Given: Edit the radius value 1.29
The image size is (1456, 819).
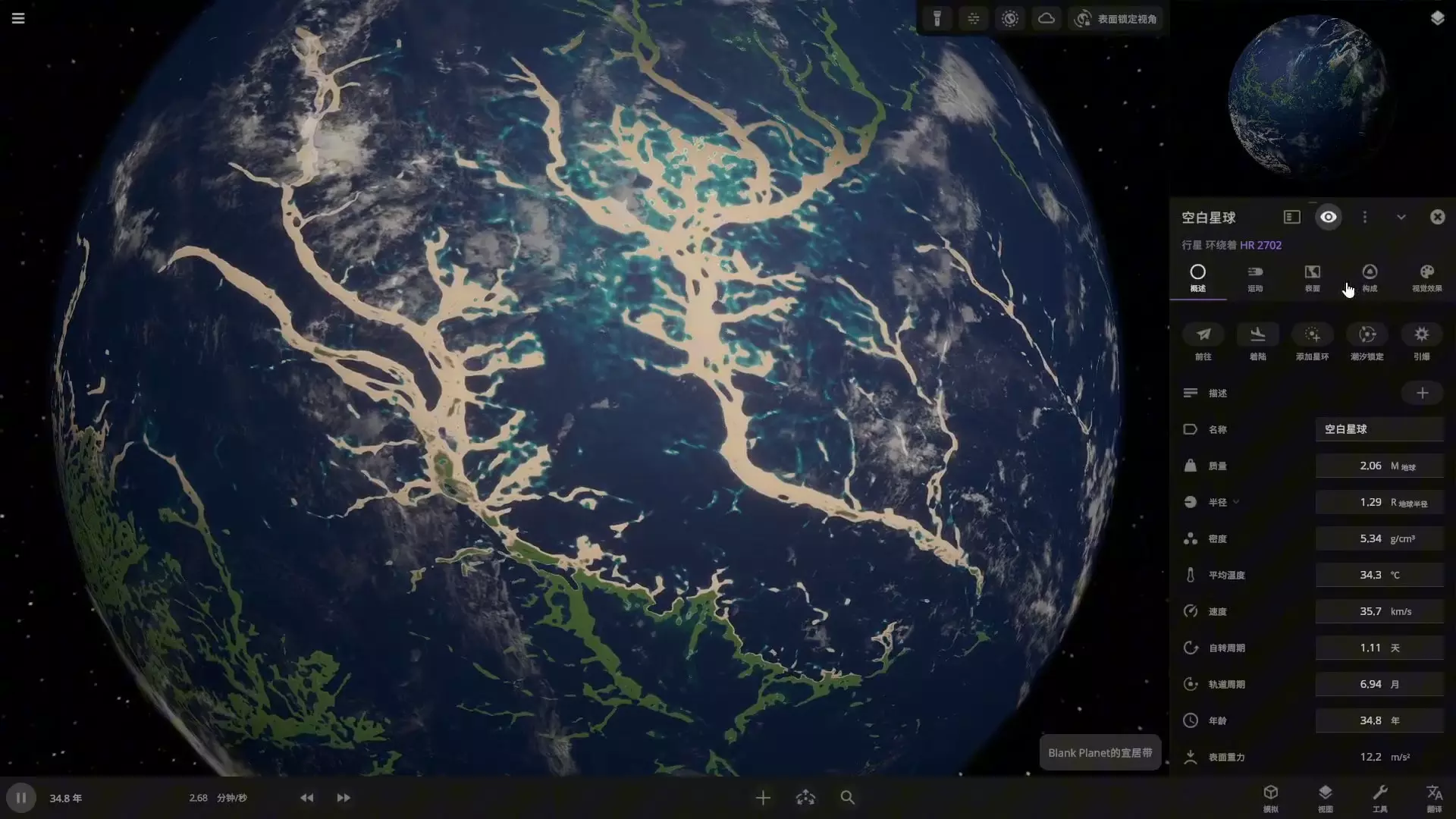Looking at the screenshot, I should (1379, 502).
